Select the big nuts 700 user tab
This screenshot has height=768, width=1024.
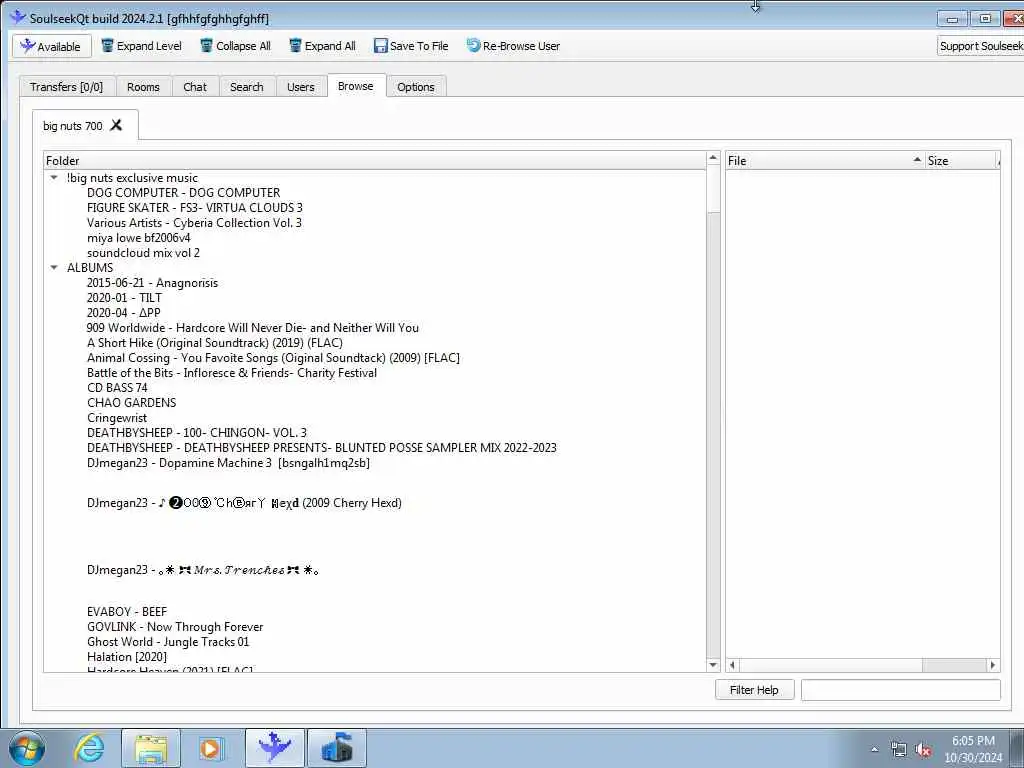click(x=72, y=125)
